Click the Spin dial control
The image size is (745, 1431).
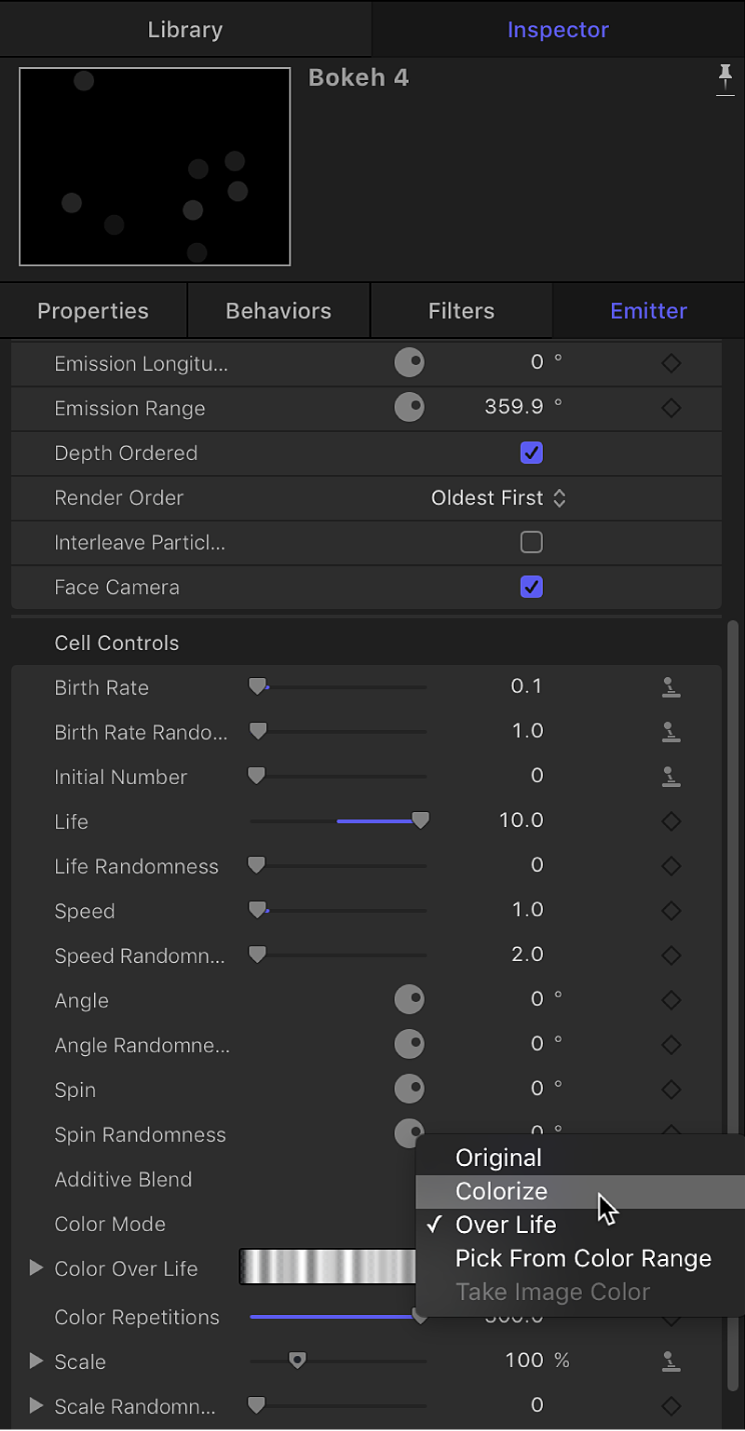click(409, 1089)
